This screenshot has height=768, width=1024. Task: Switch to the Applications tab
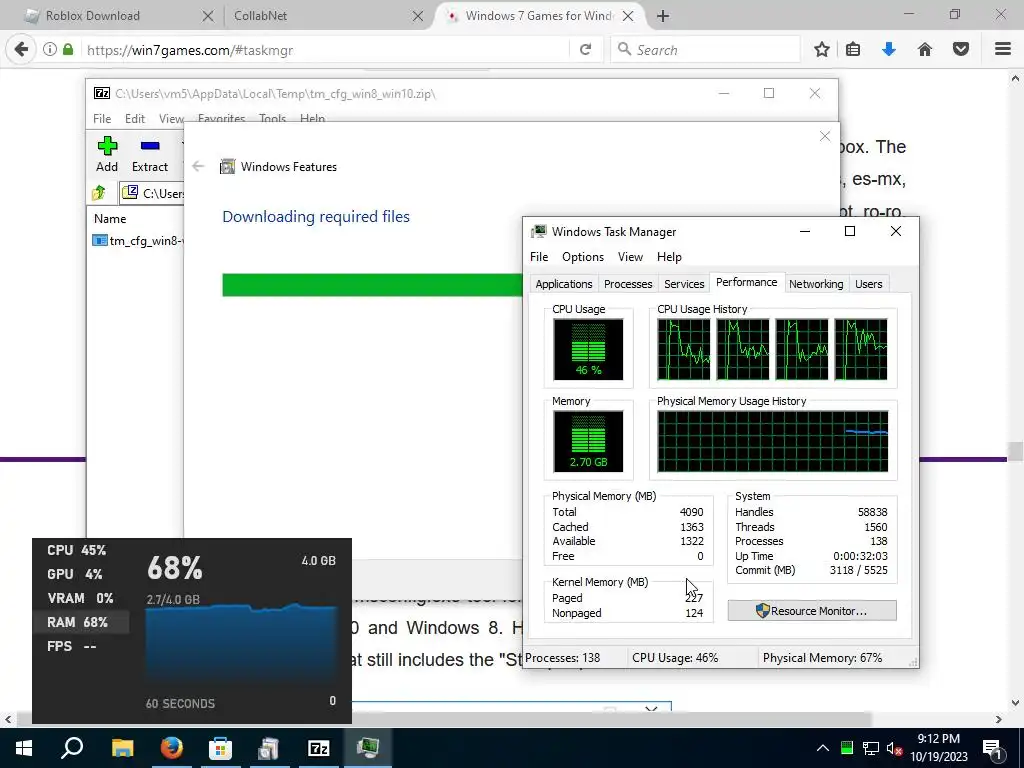(x=564, y=284)
